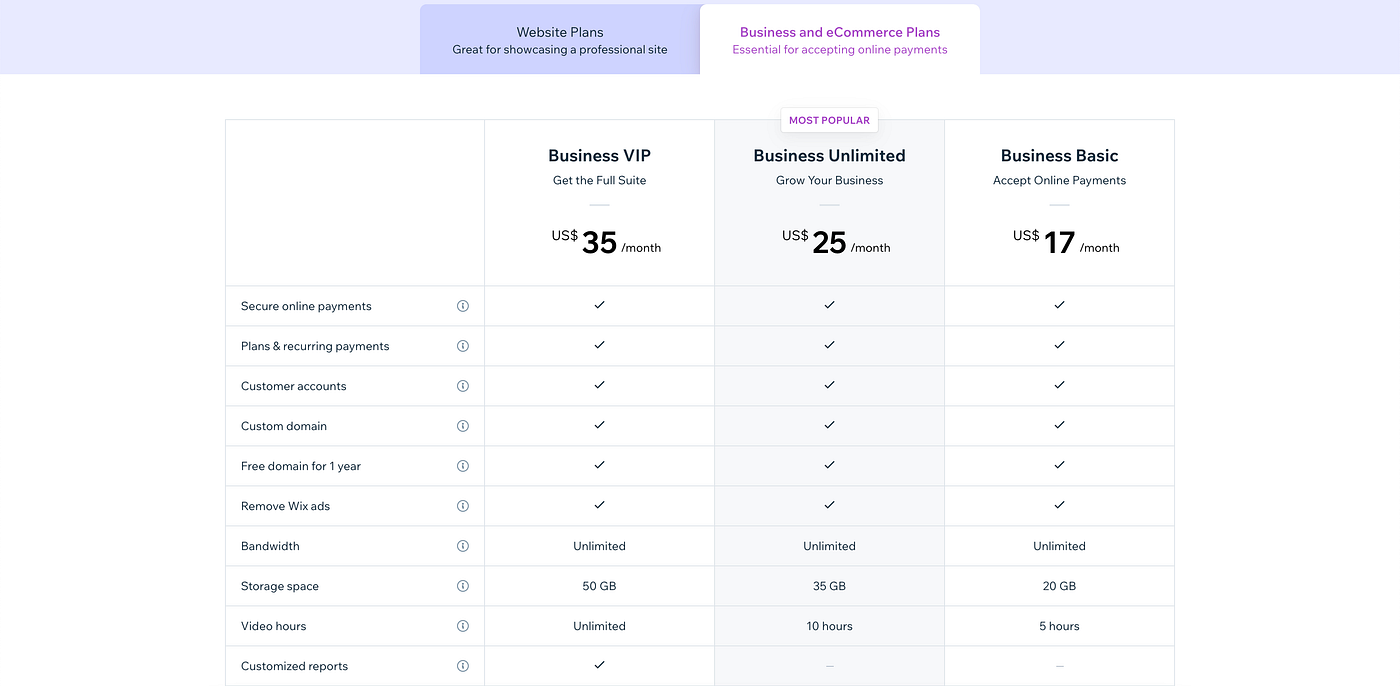This screenshot has width=1400, height=686.
Task: Switch to the Website Plans tab
Action: coord(560,40)
